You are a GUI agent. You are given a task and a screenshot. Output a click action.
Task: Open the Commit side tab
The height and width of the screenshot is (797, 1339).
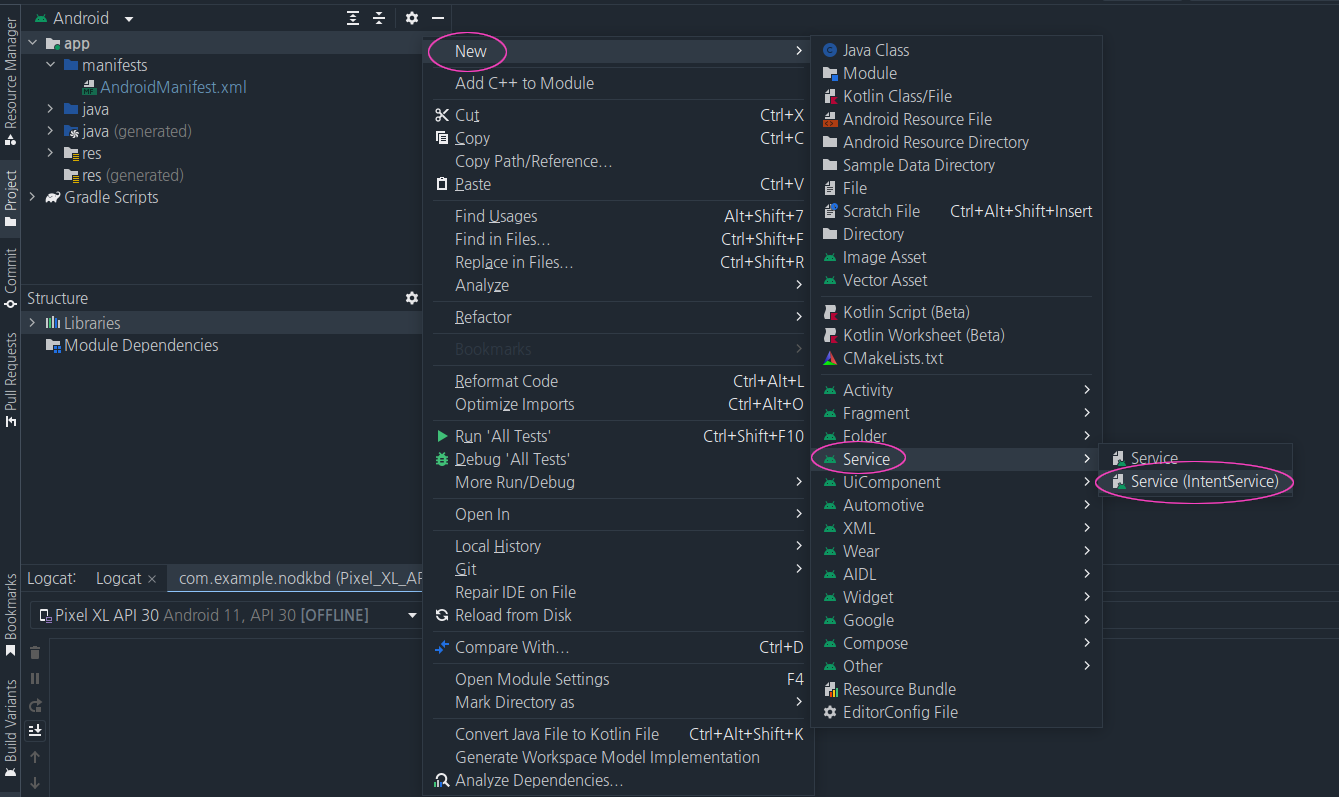tap(10, 278)
